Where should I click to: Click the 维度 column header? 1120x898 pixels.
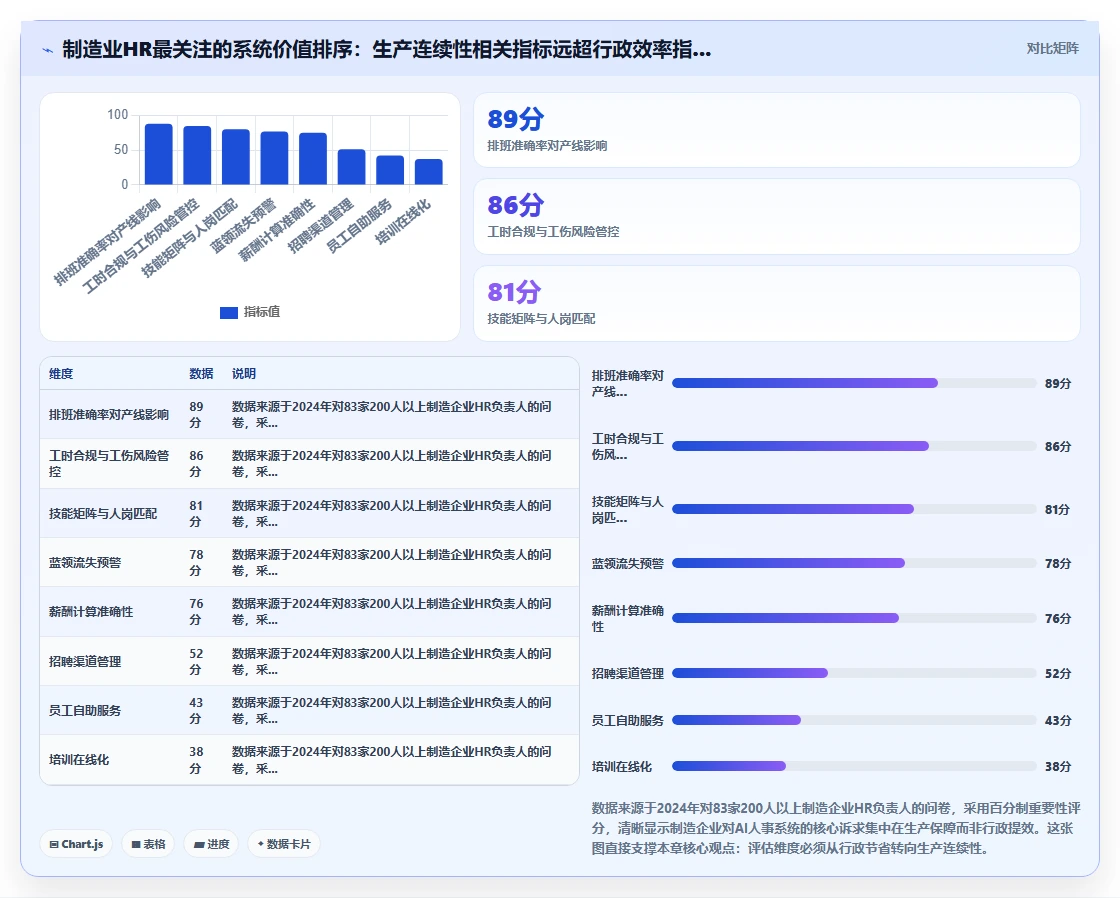click(x=61, y=374)
